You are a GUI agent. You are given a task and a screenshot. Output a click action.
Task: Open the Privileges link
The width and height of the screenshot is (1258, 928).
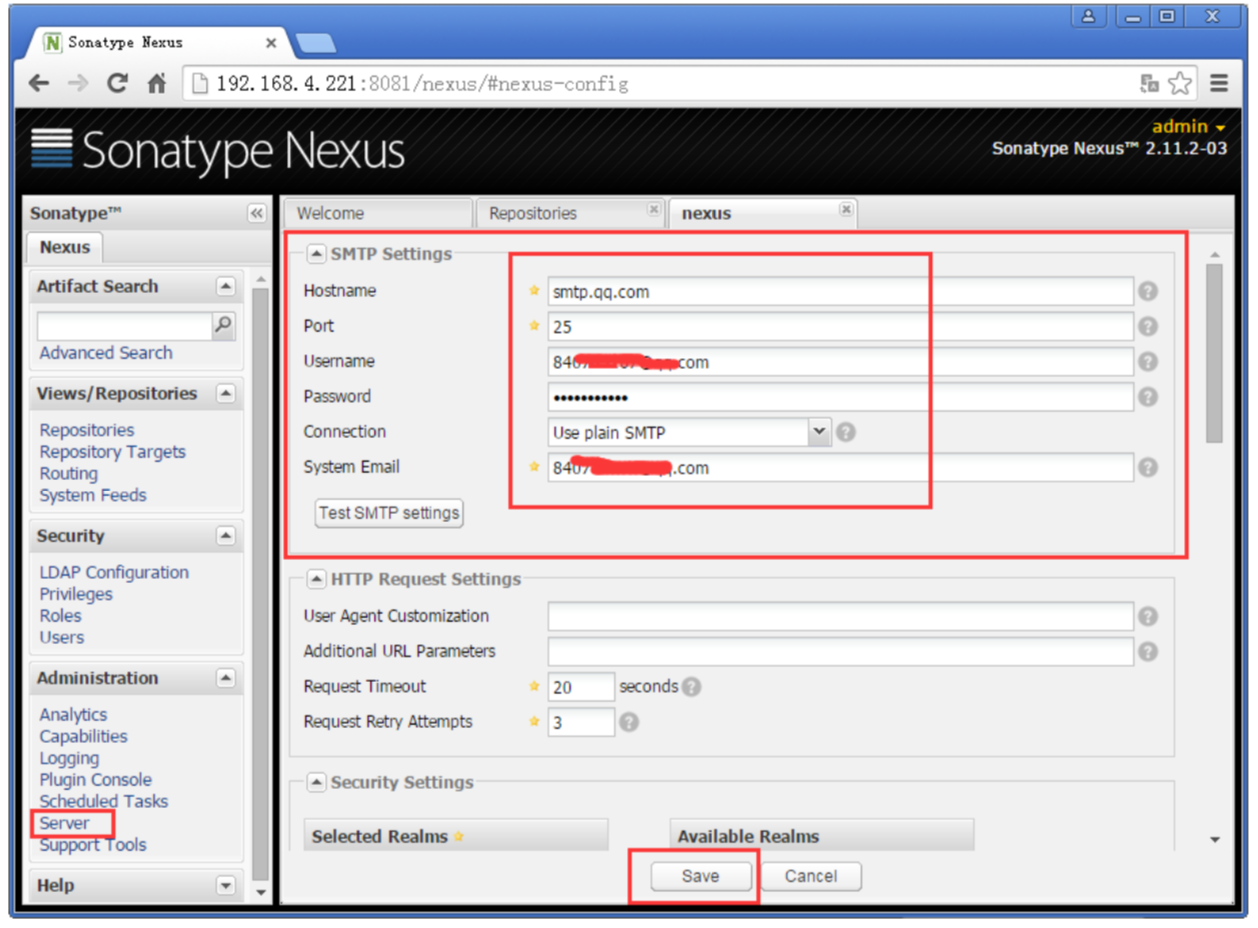tap(76, 594)
